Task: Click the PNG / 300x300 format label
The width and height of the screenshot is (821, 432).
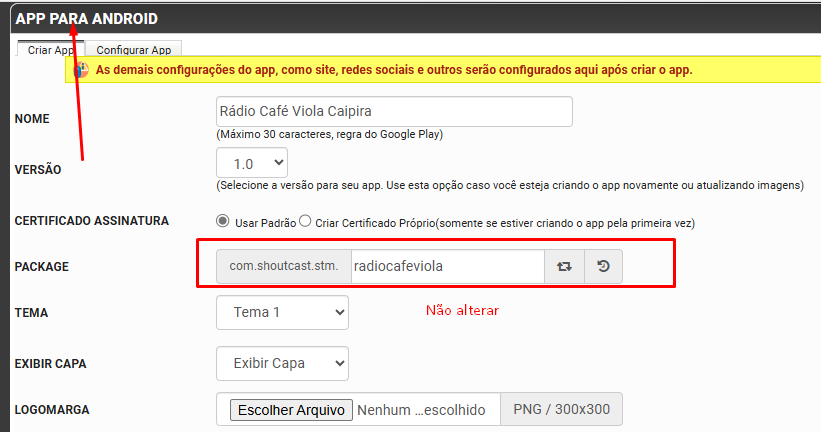Action: (x=561, y=410)
